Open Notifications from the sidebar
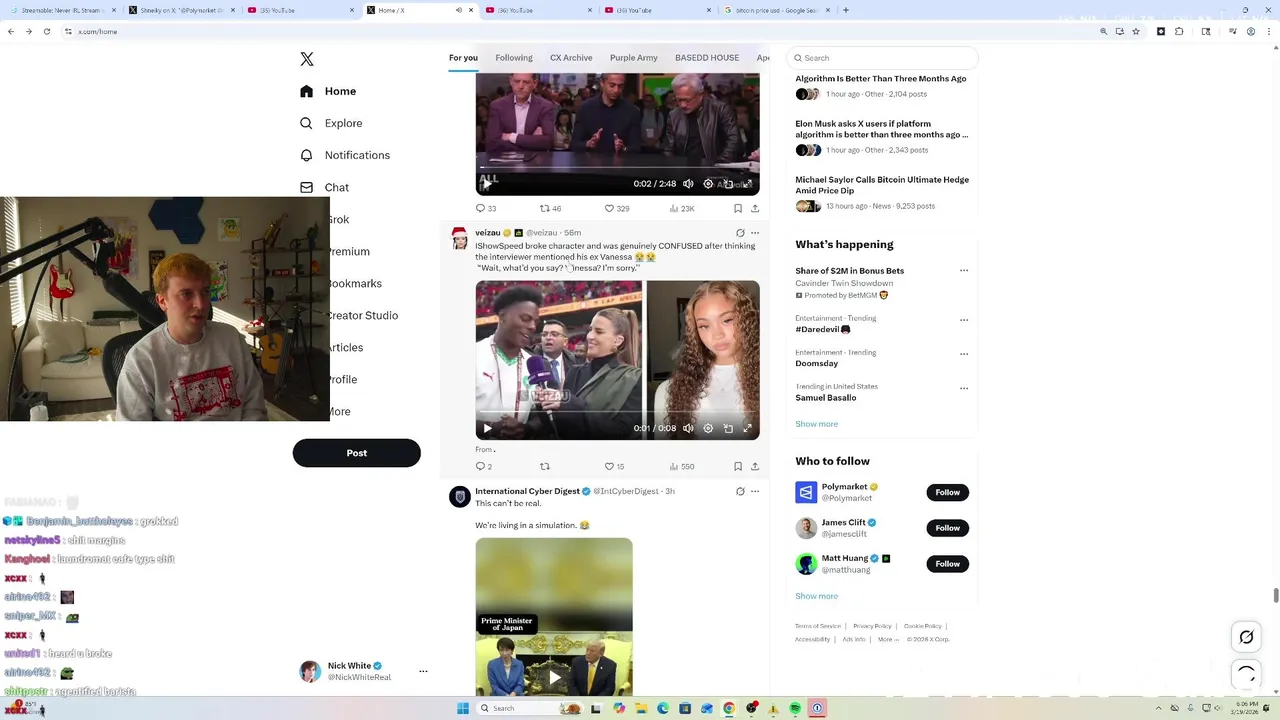The height and width of the screenshot is (720, 1280). [x=345, y=155]
